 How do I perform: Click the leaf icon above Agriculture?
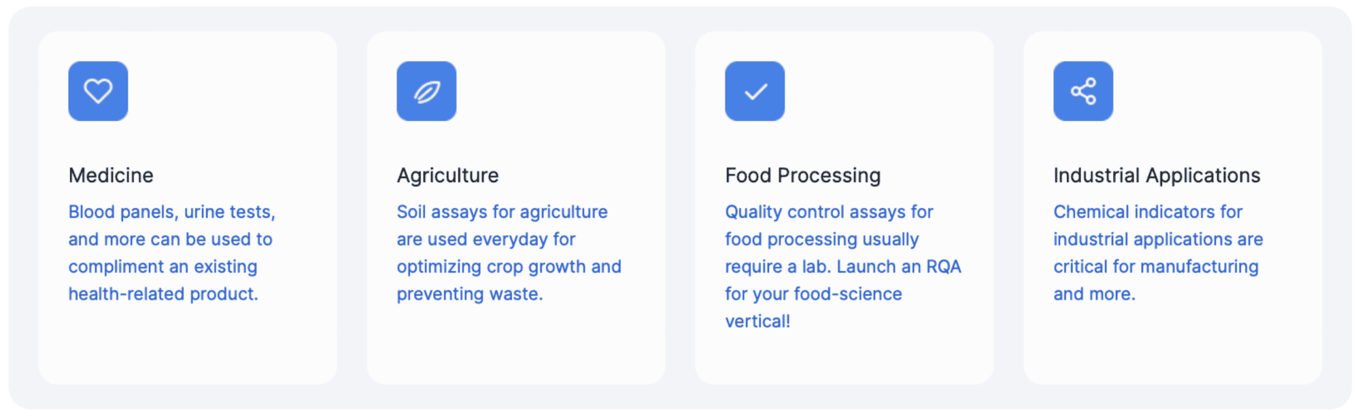(426, 91)
